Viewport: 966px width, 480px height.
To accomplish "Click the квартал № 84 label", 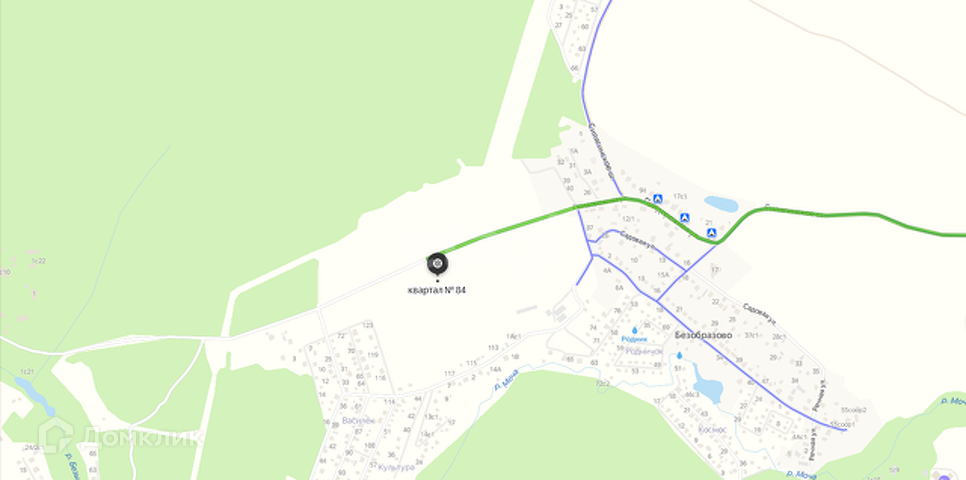I will pyautogui.click(x=437, y=290).
